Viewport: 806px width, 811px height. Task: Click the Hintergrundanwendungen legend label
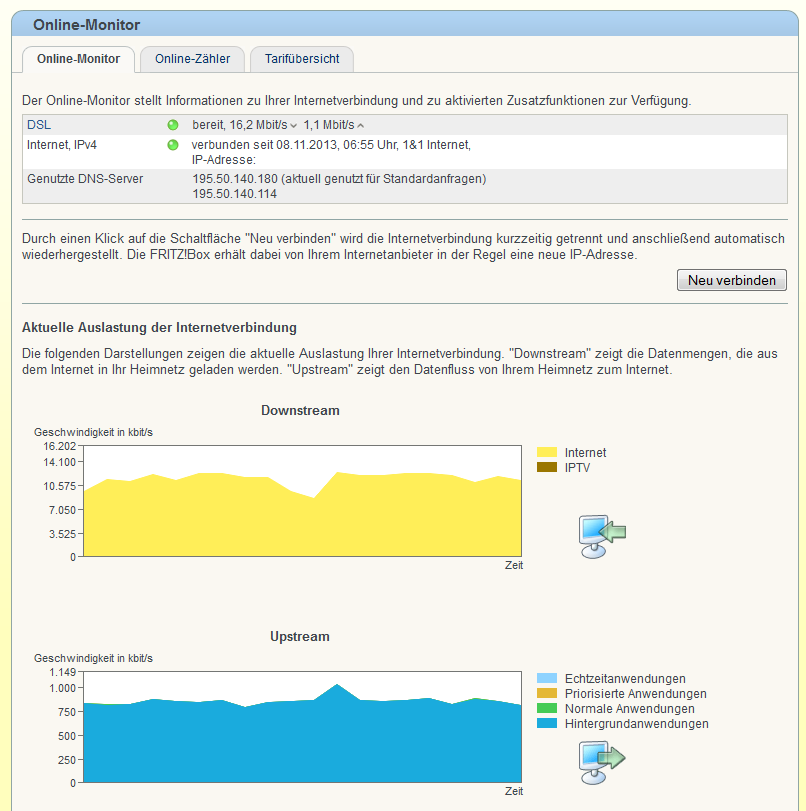(x=636, y=724)
